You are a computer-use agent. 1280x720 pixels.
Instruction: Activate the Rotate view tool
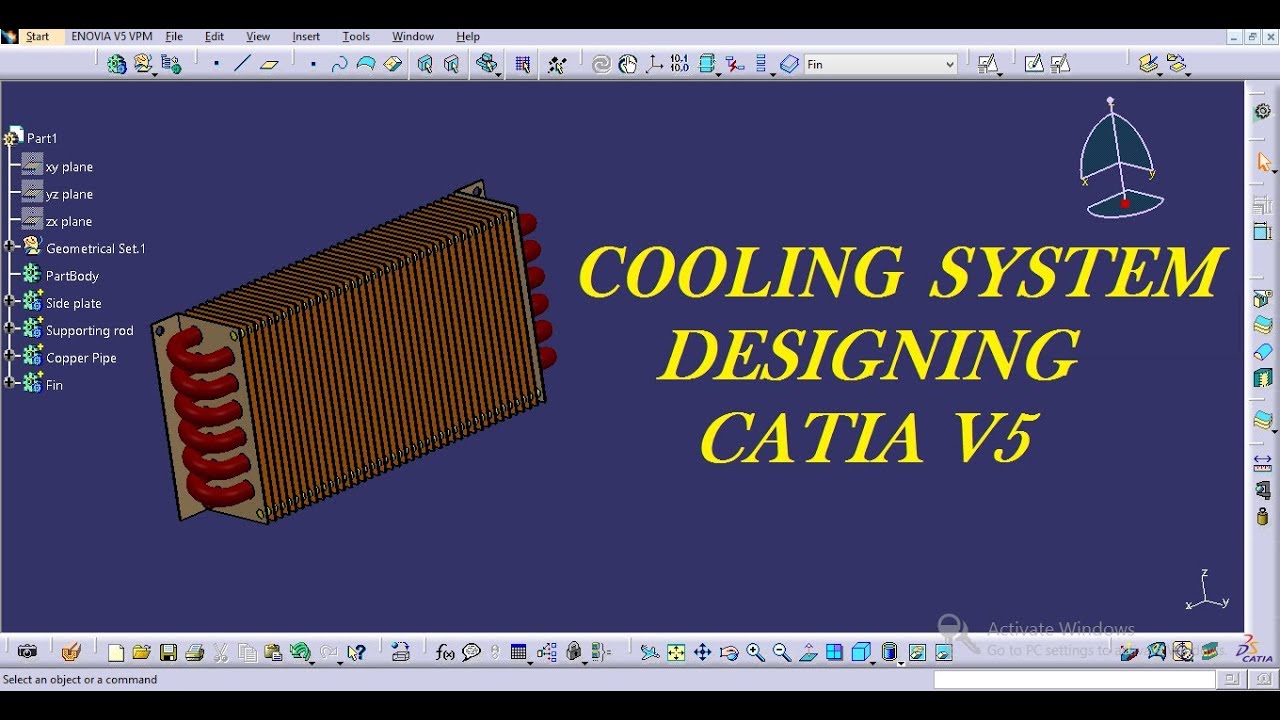729,653
